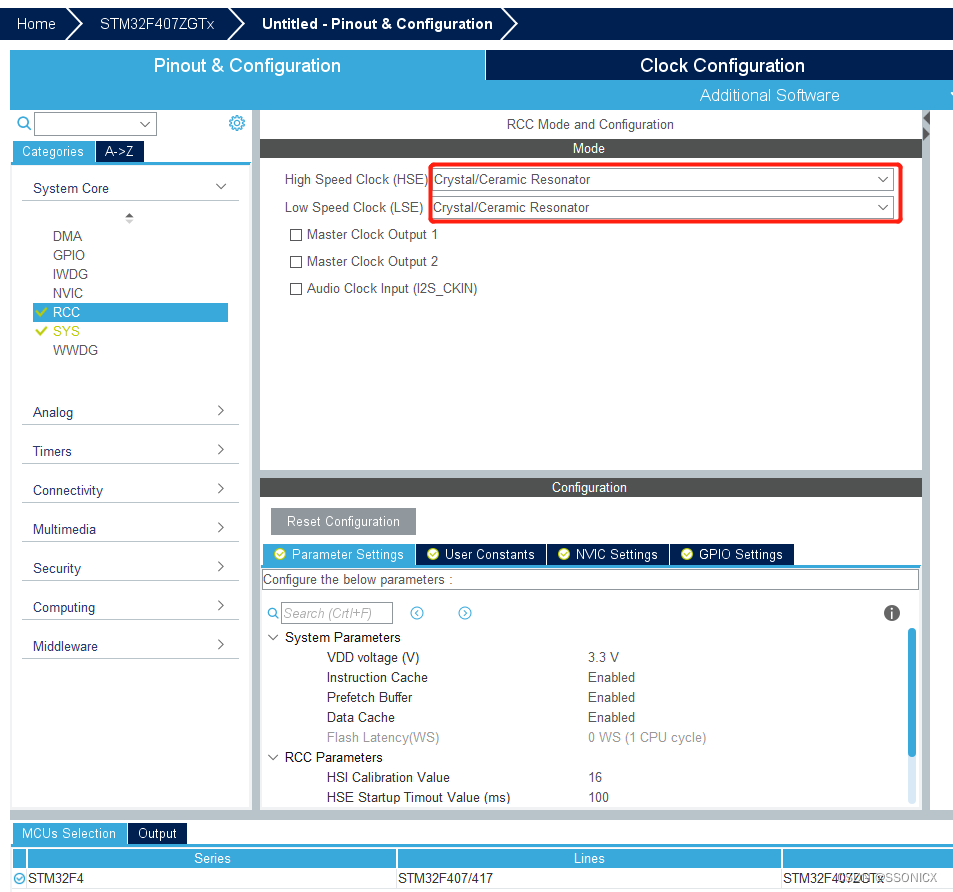Click collapse panel arrows at top right
Viewport: 953px width, 892px height.
click(x=926, y=126)
